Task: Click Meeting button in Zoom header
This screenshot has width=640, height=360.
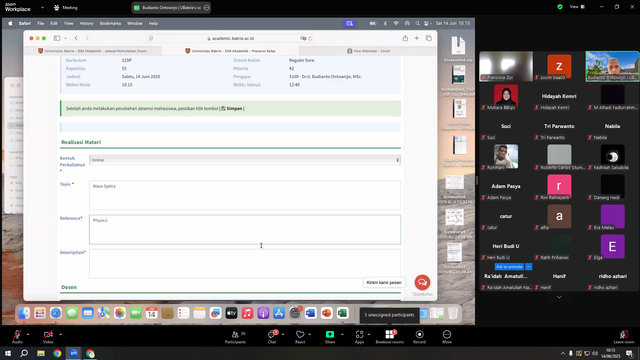Action: 66,7
